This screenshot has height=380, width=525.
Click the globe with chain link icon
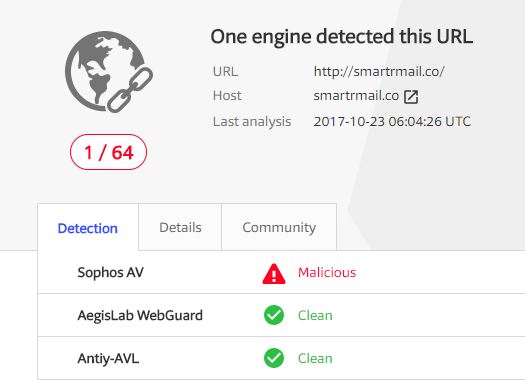point(109,72)
